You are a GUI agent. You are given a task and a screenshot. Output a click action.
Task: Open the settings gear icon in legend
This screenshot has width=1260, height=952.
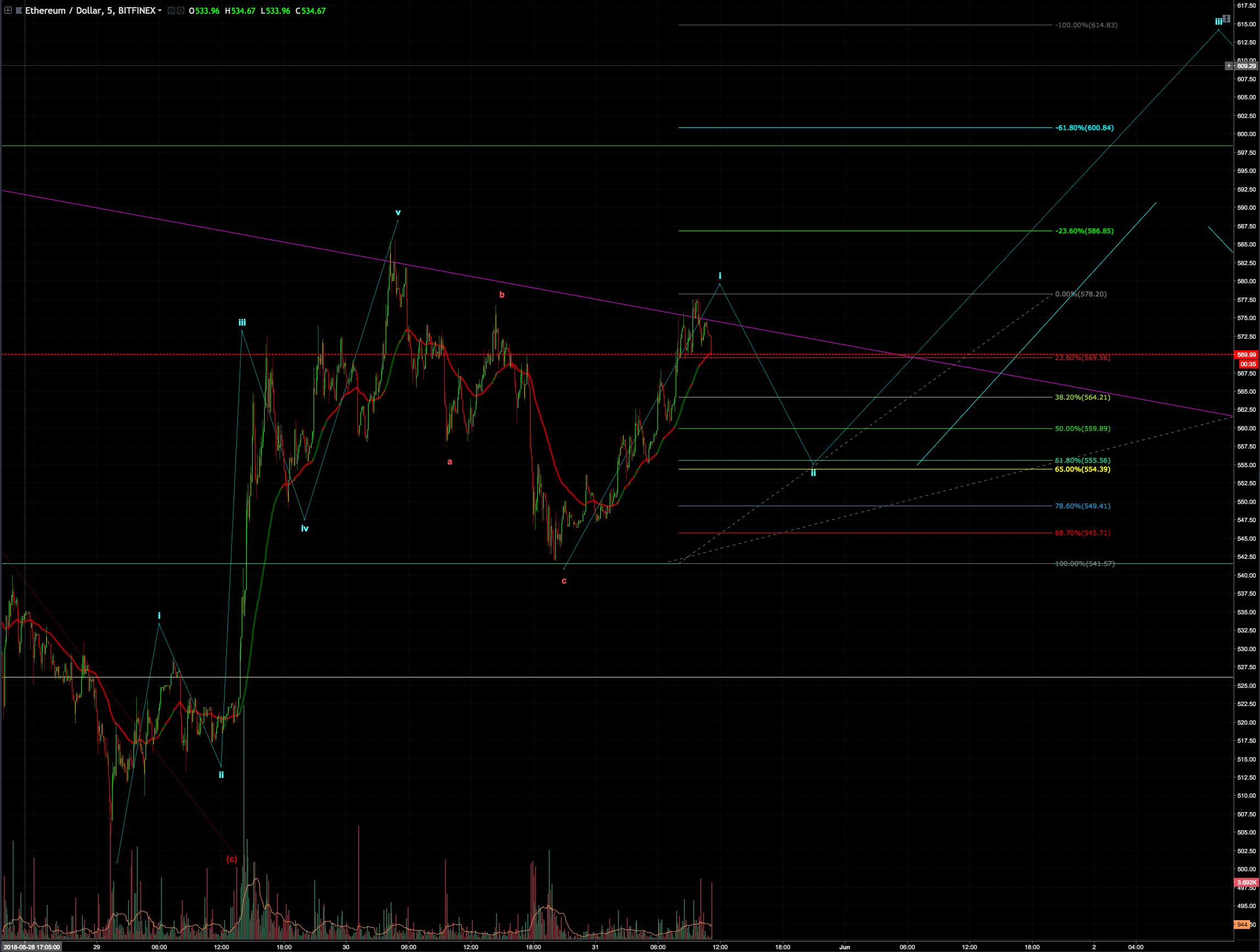click(x=181, y=10)
